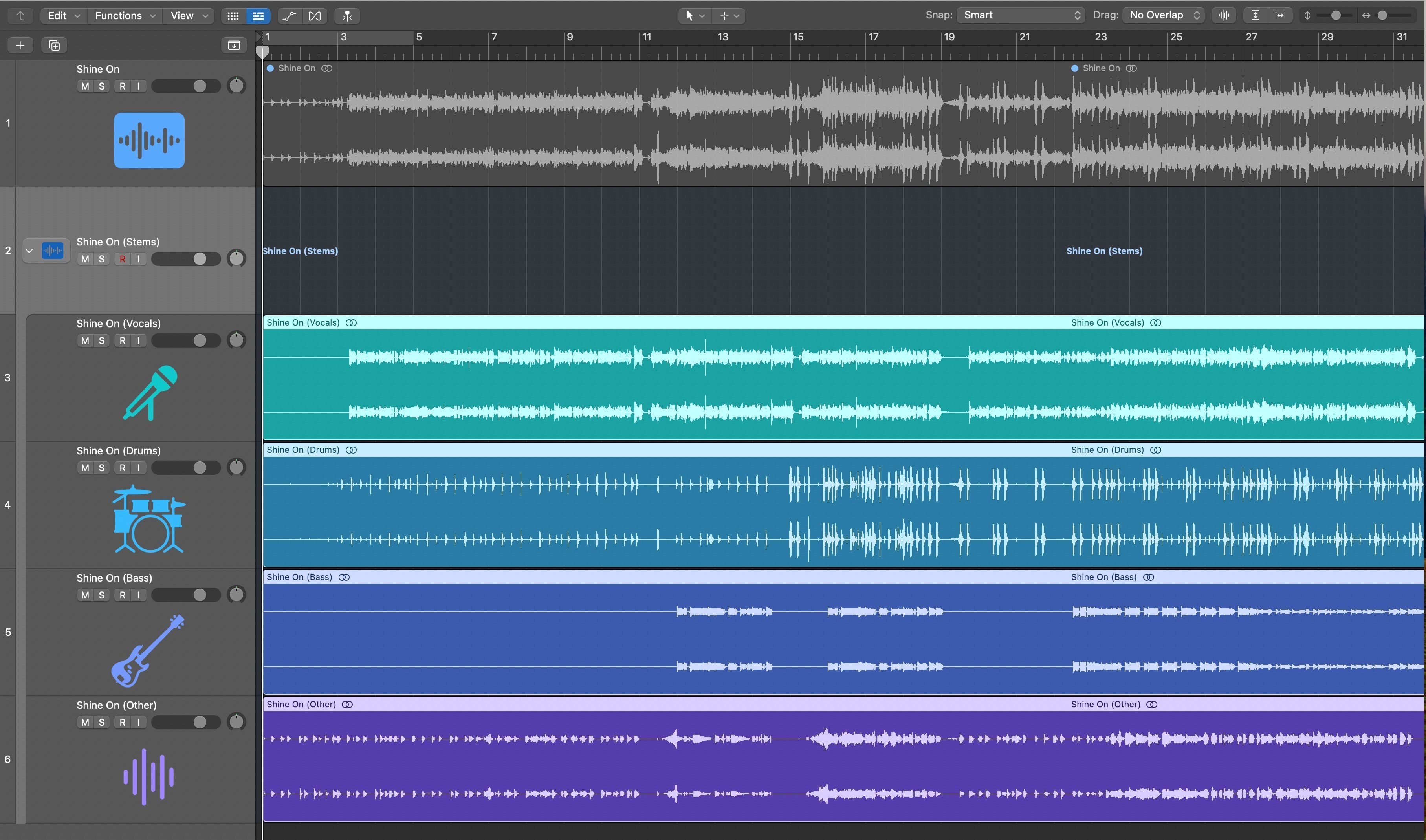Click the Shine On (Stems) stack icon
This screenshot has width=1426, height=840.
tap(53, 250)
